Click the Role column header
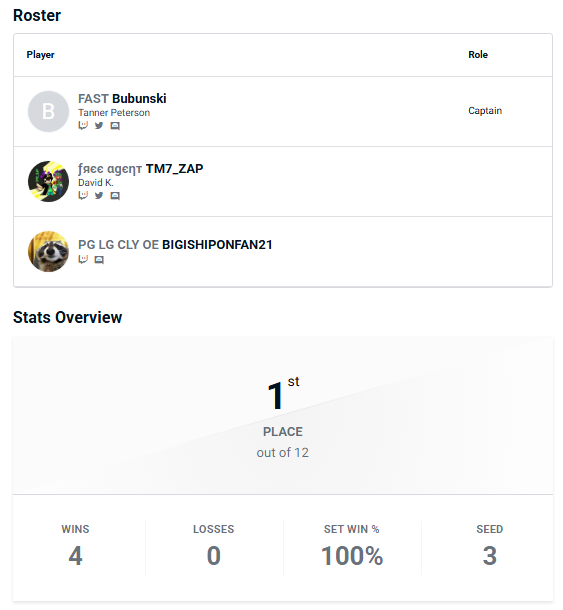This screenshot has width=563, height=610. pyautogui.click(x=478, y=55)
